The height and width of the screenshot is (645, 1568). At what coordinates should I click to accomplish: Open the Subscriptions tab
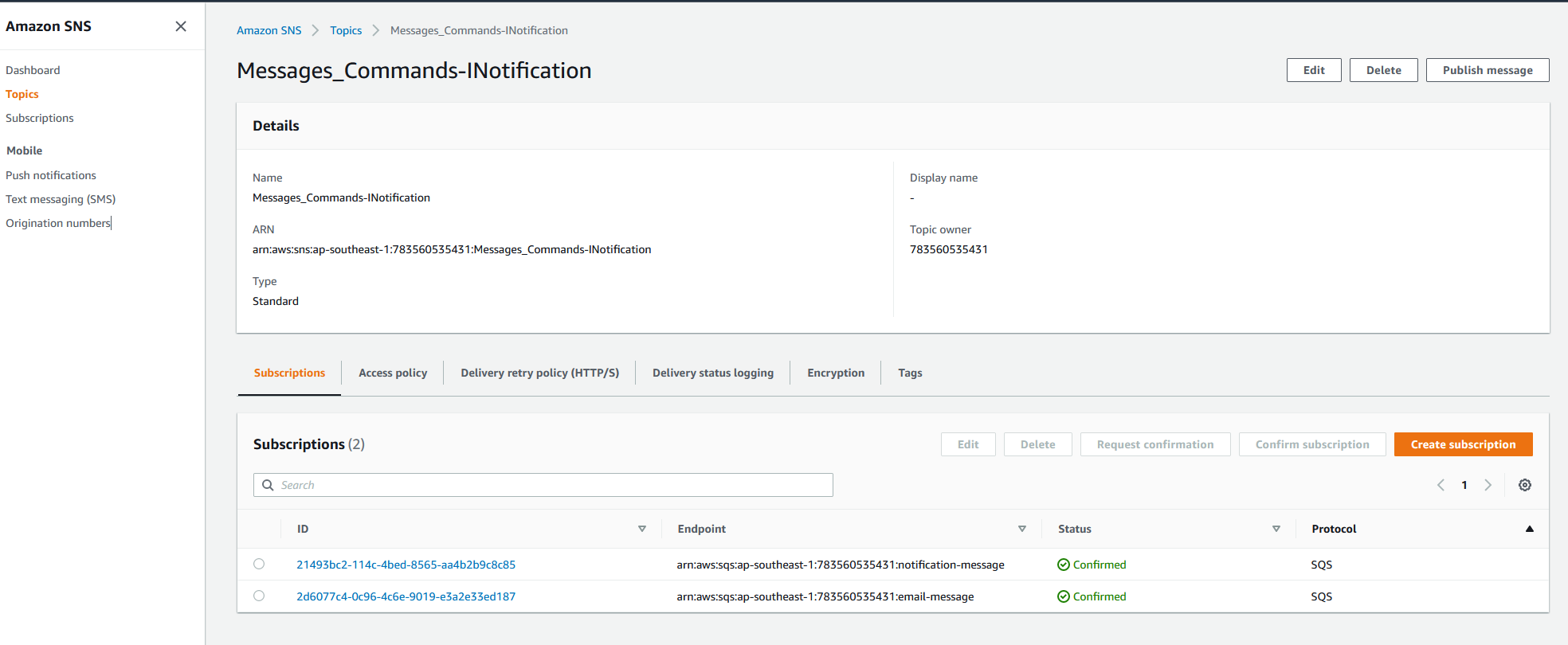[x=289, y=373]
